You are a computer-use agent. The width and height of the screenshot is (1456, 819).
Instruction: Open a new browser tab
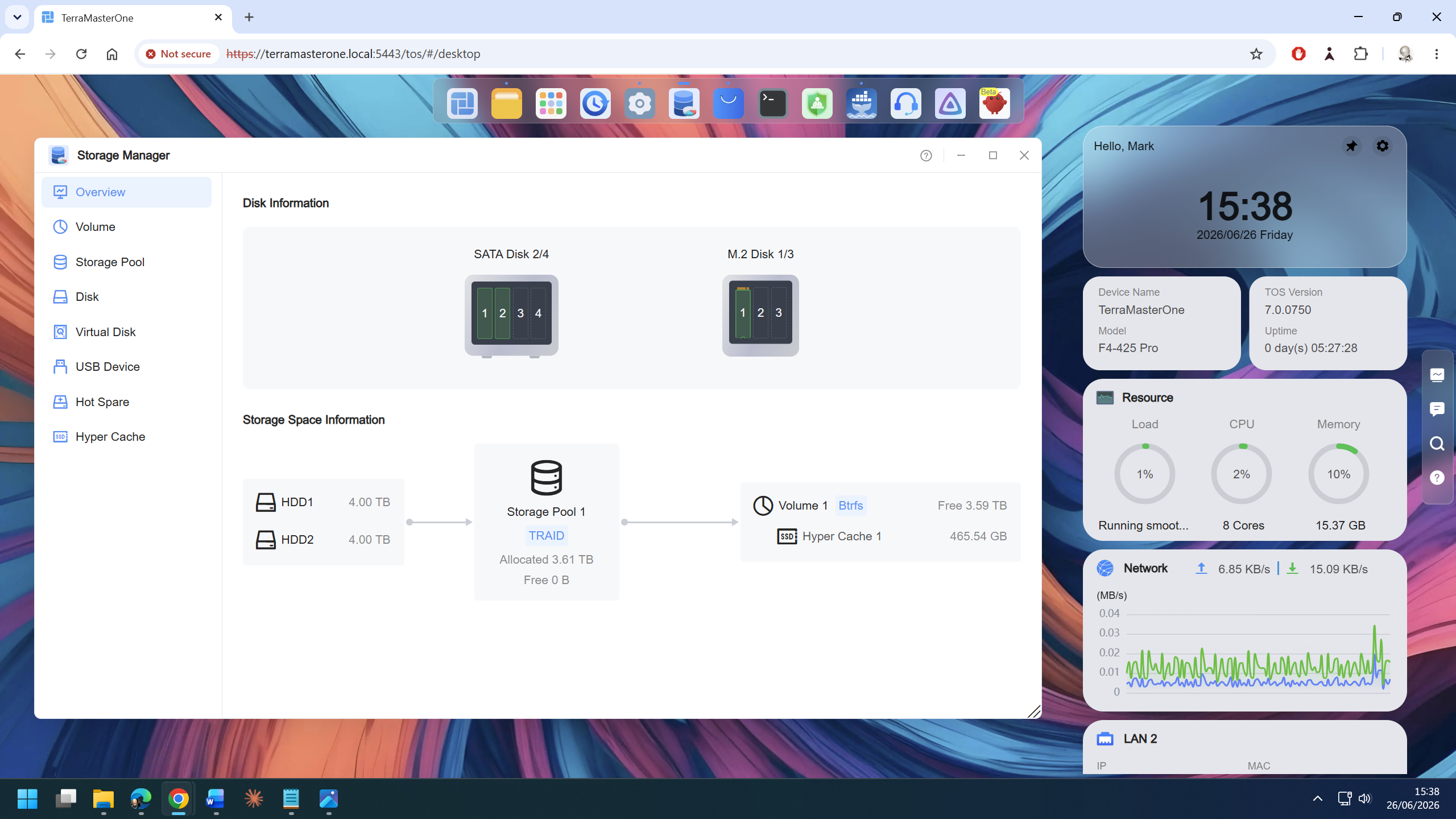point(249,18)
